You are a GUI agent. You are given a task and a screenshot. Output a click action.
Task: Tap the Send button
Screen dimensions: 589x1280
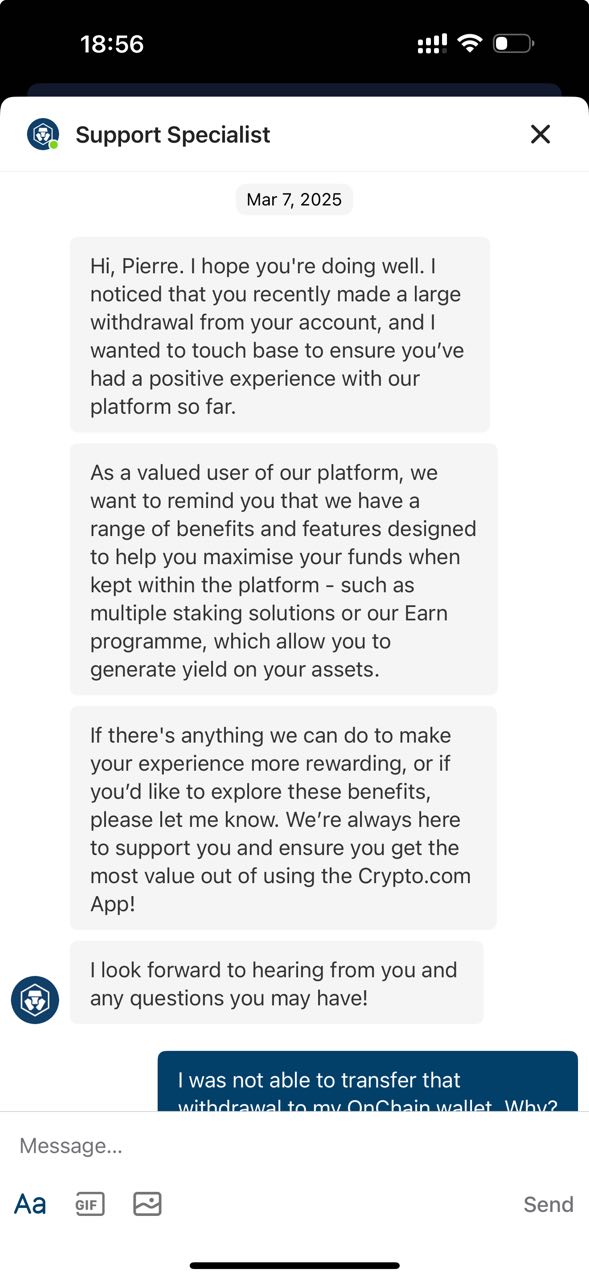click(x=548, y=1204)
